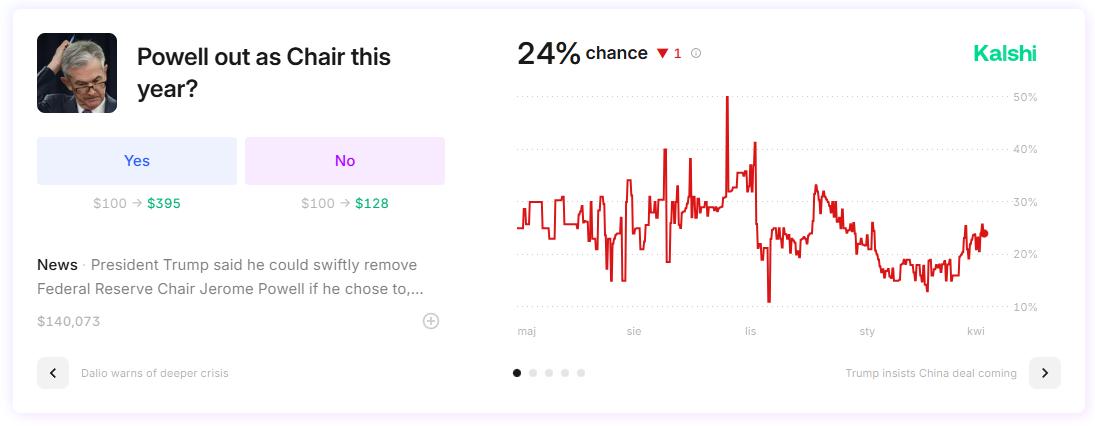Click the red down-triangle change indicator
This screenshot has height=426, width=1095.
(662, 54)
